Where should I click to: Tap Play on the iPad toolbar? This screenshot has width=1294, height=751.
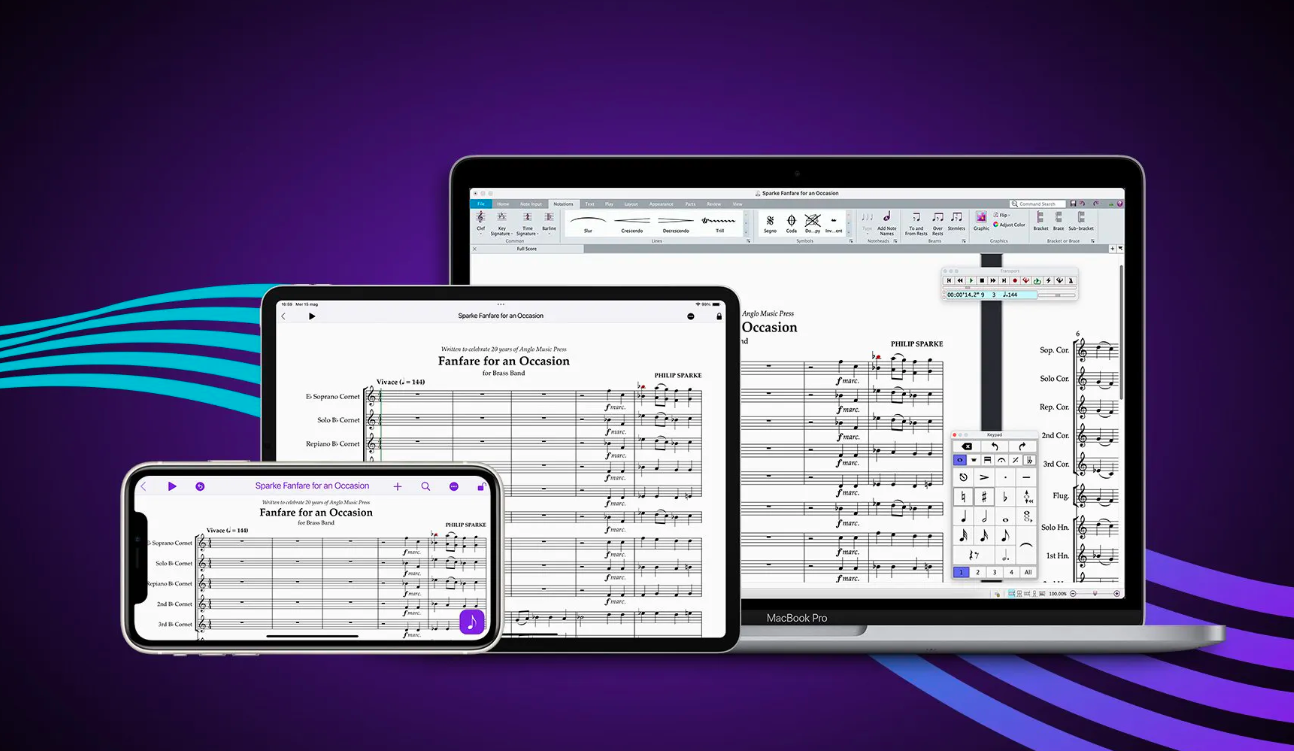tap(312, 316)
